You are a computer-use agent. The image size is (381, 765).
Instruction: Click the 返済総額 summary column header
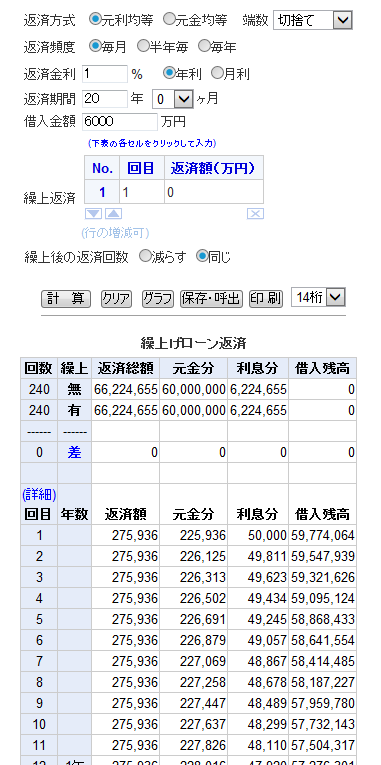pyautogui.click(x=125, y=368)
